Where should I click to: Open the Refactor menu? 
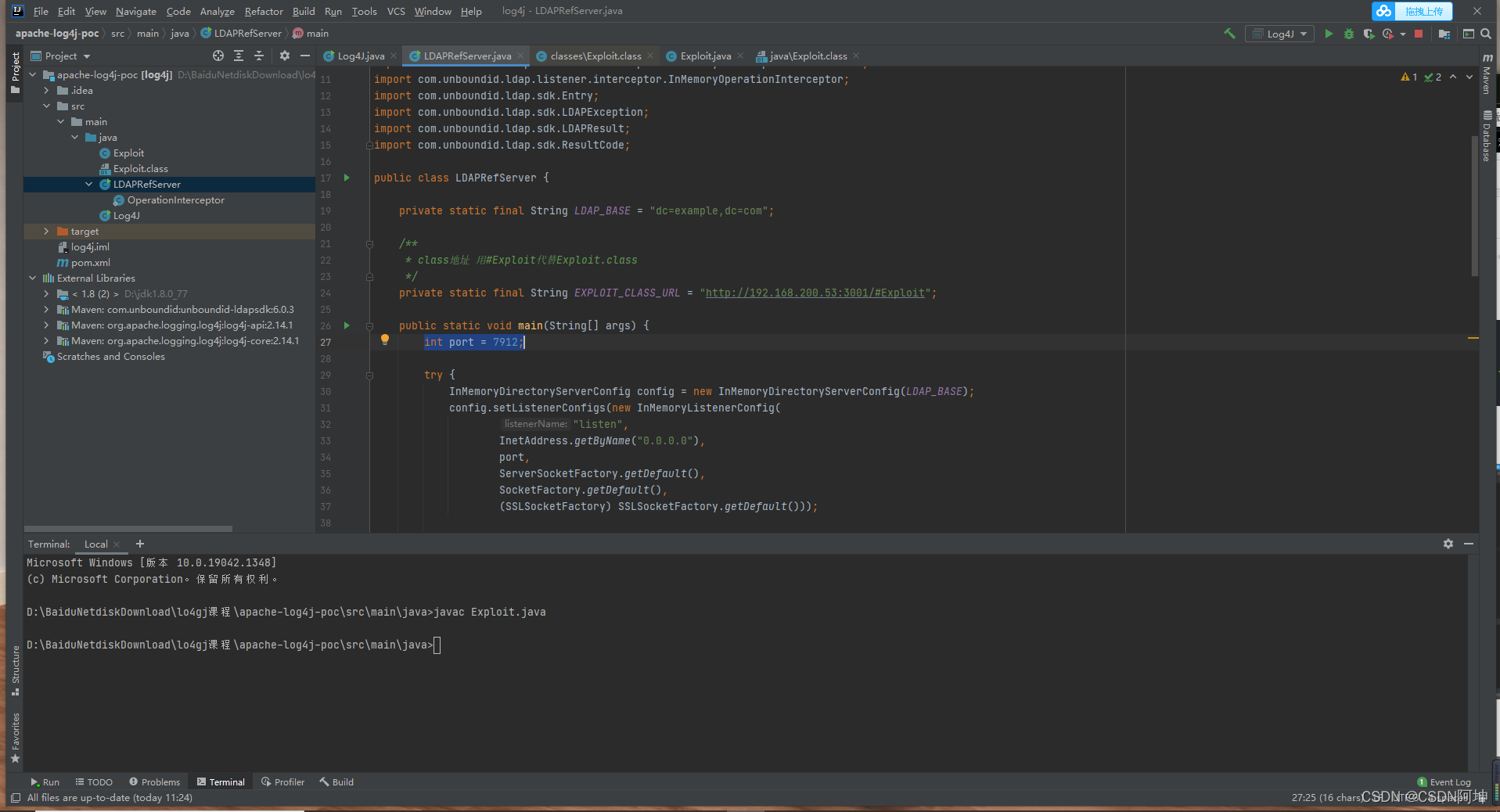coord(264,11)
